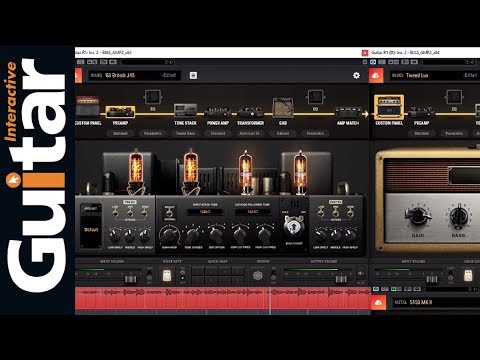The height and width of the screenshot is (360, 480).
Task: Open Tone Stack type selector showing Tweed Bass
Action: pos(185,133)
